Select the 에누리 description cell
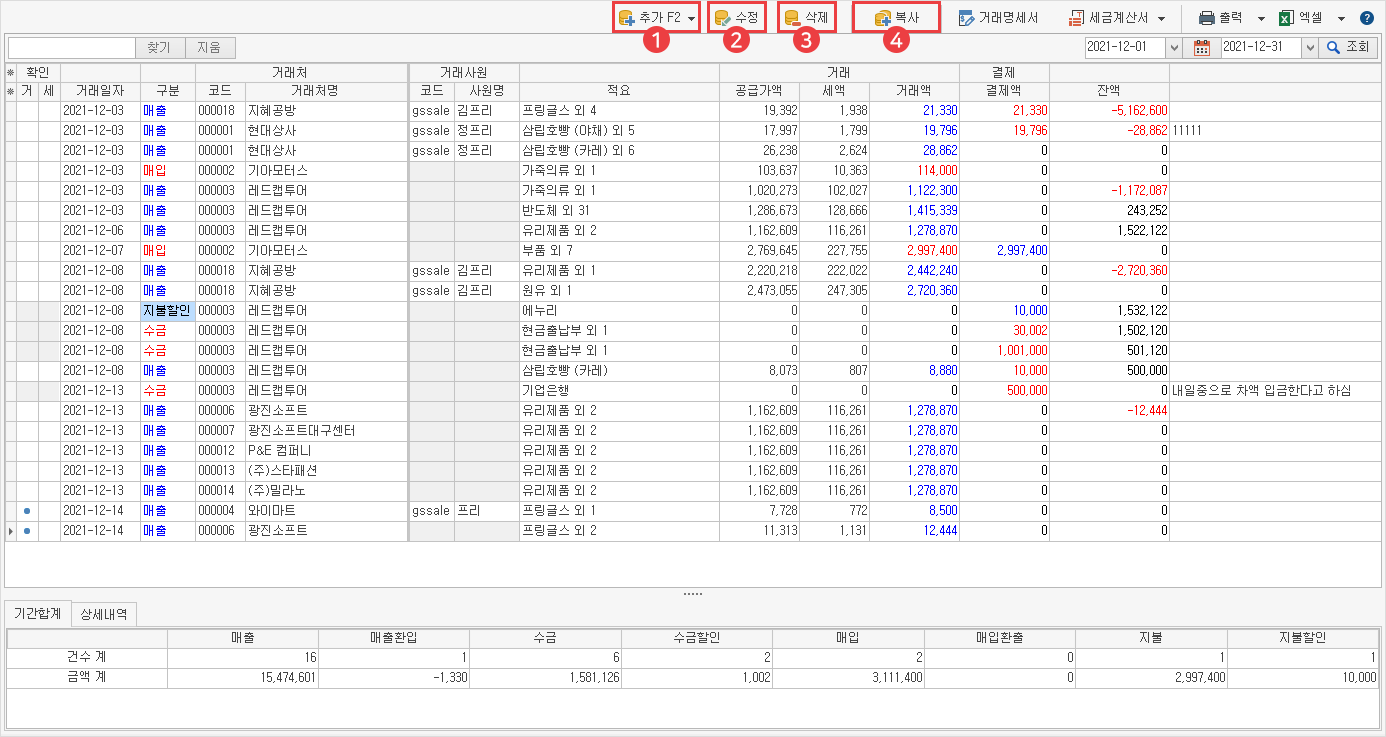 [619, 310]
